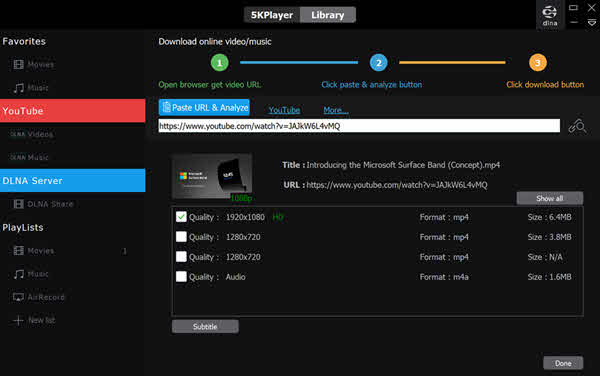Click the Done button
The height and width of the screenshot is (376, 600).
pos(563,363)
